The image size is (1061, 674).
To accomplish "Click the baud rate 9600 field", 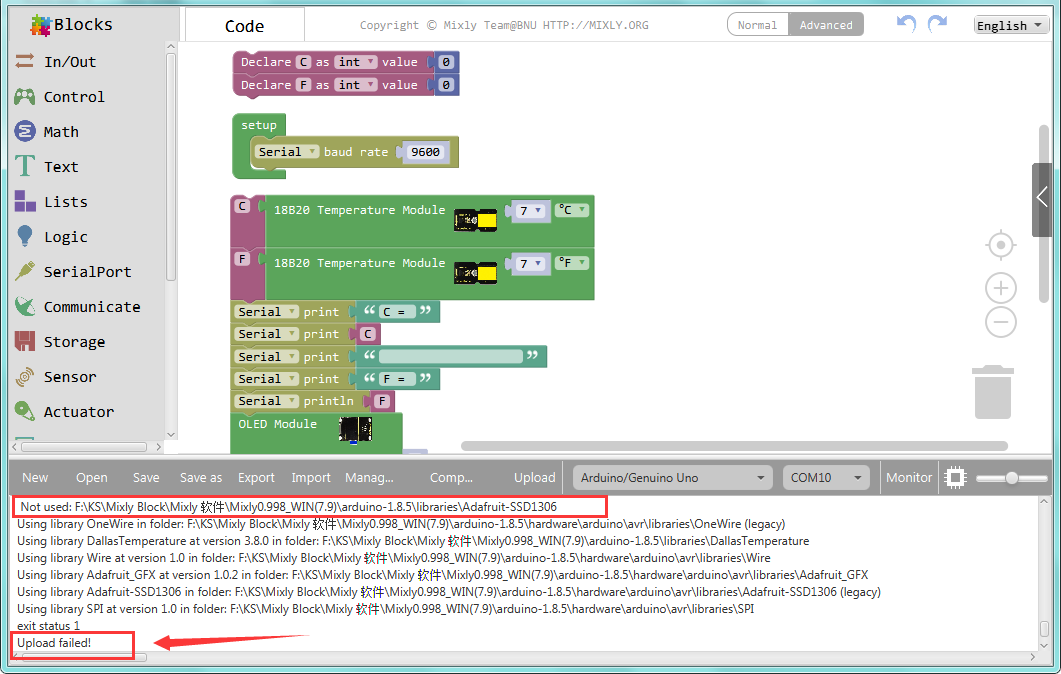I will 426,152.
